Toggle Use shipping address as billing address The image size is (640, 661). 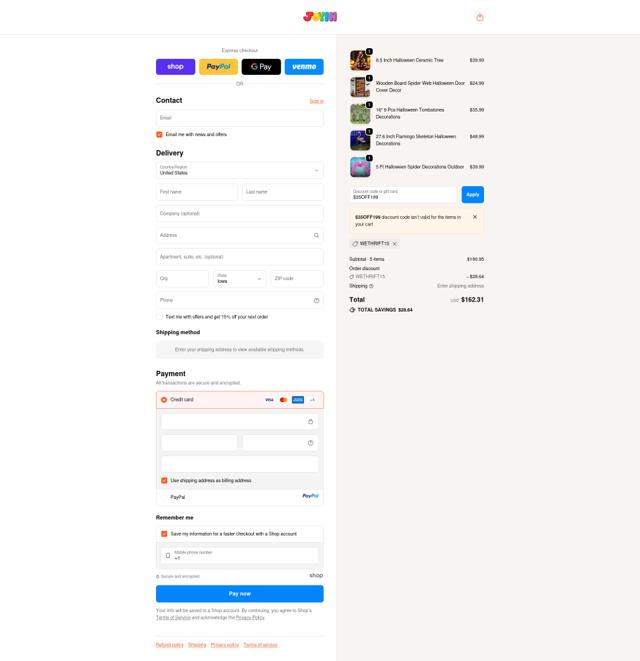coord(164,481)
